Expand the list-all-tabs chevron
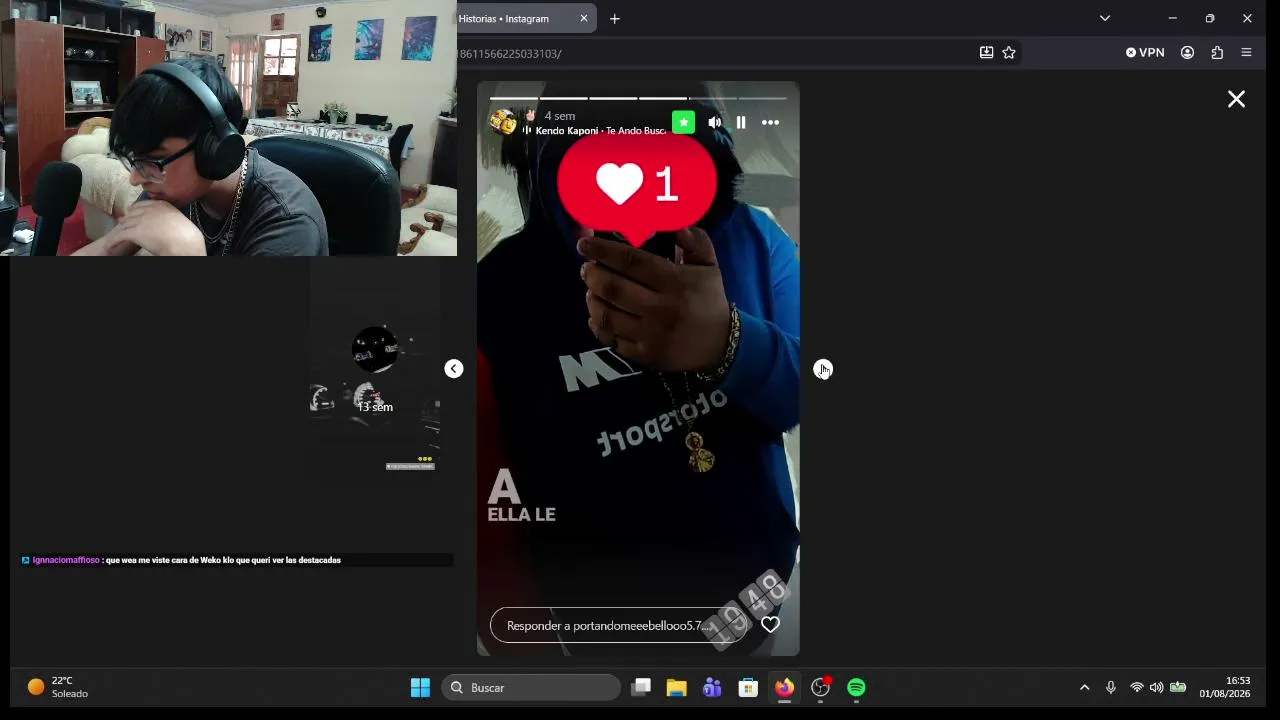Screen dimensions: 1280x720 [1105, 18]
